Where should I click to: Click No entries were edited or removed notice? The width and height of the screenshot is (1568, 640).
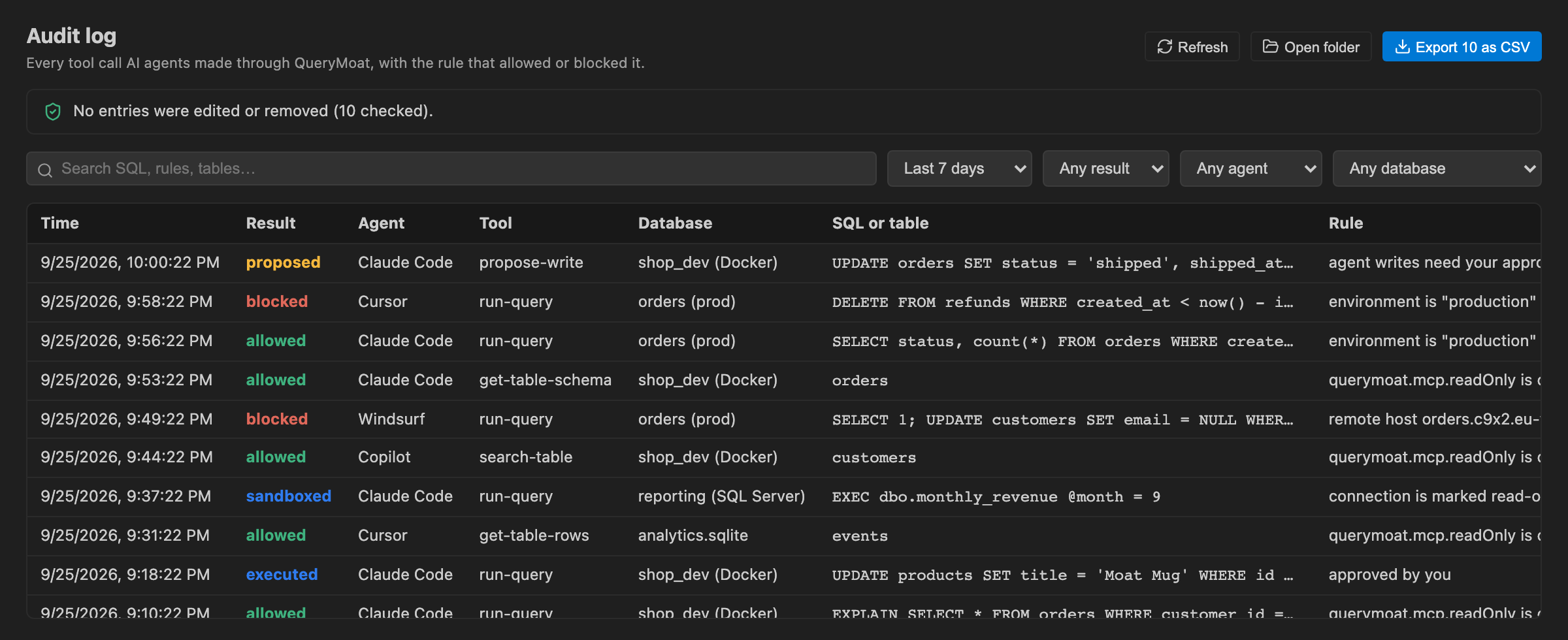pyautogui.click(x=253, y=111)
